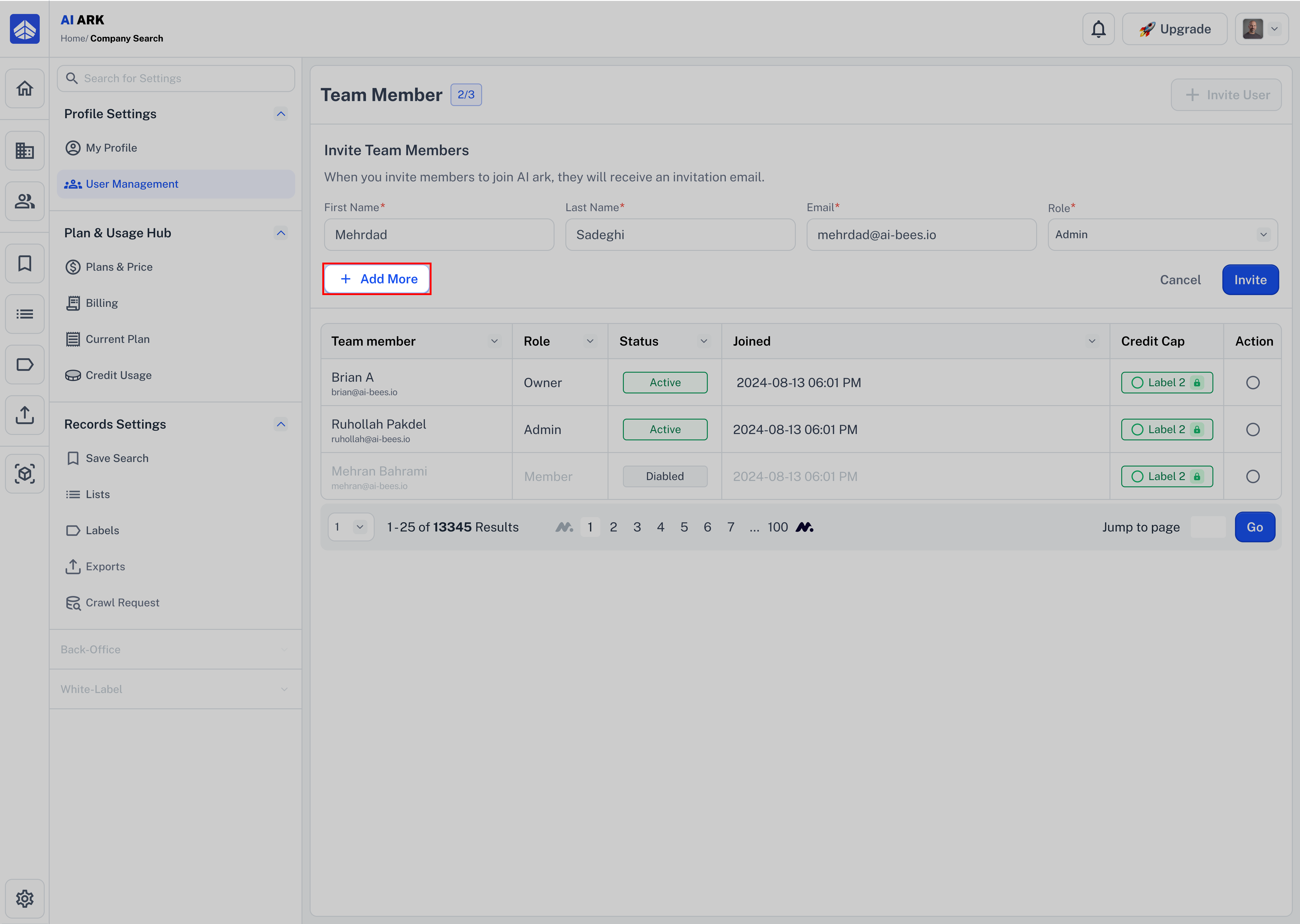Open Crawl Request settings item

[x=175, y=603]
